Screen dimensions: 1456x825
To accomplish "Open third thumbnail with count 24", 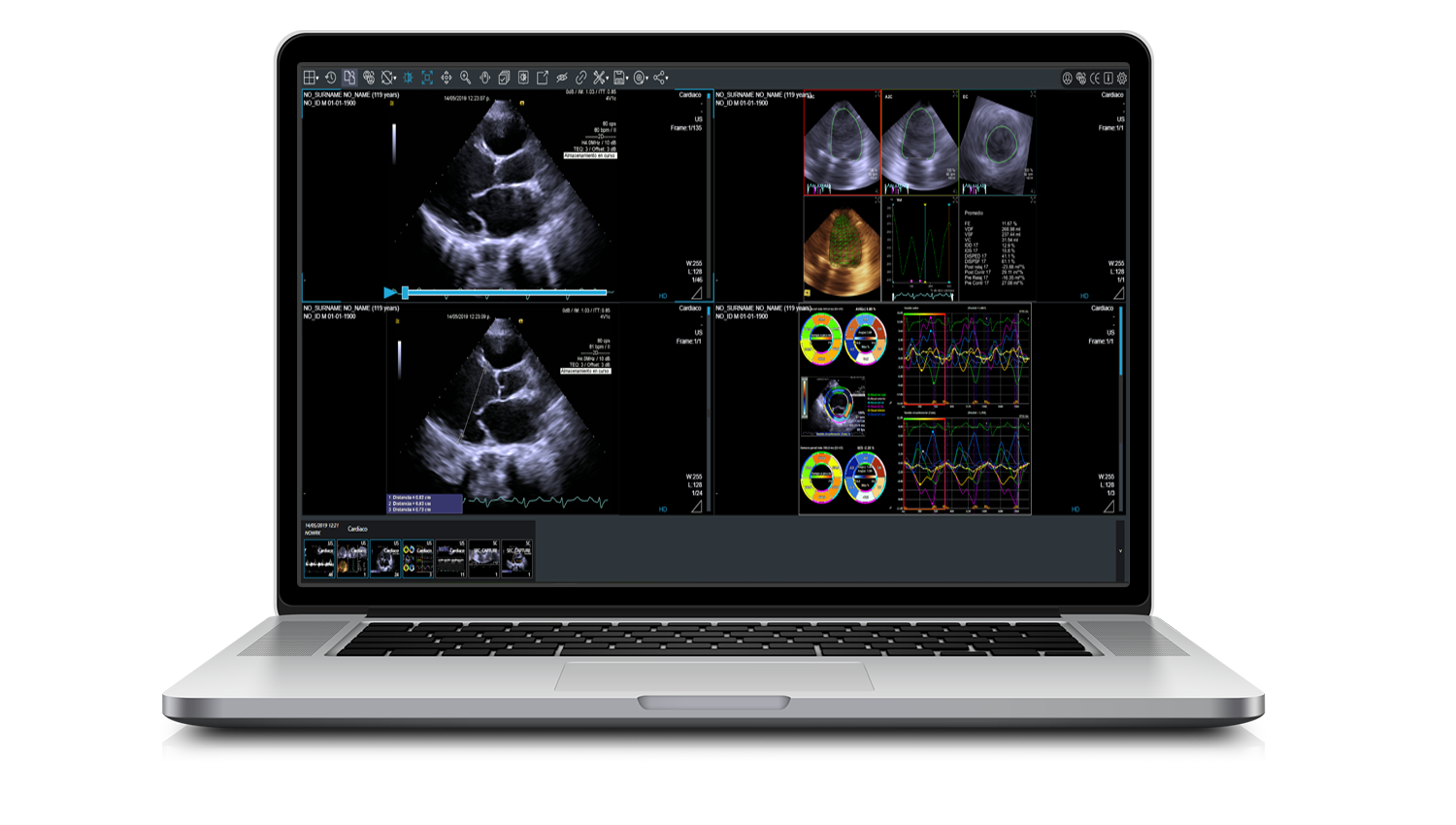I will coord(385,559).
